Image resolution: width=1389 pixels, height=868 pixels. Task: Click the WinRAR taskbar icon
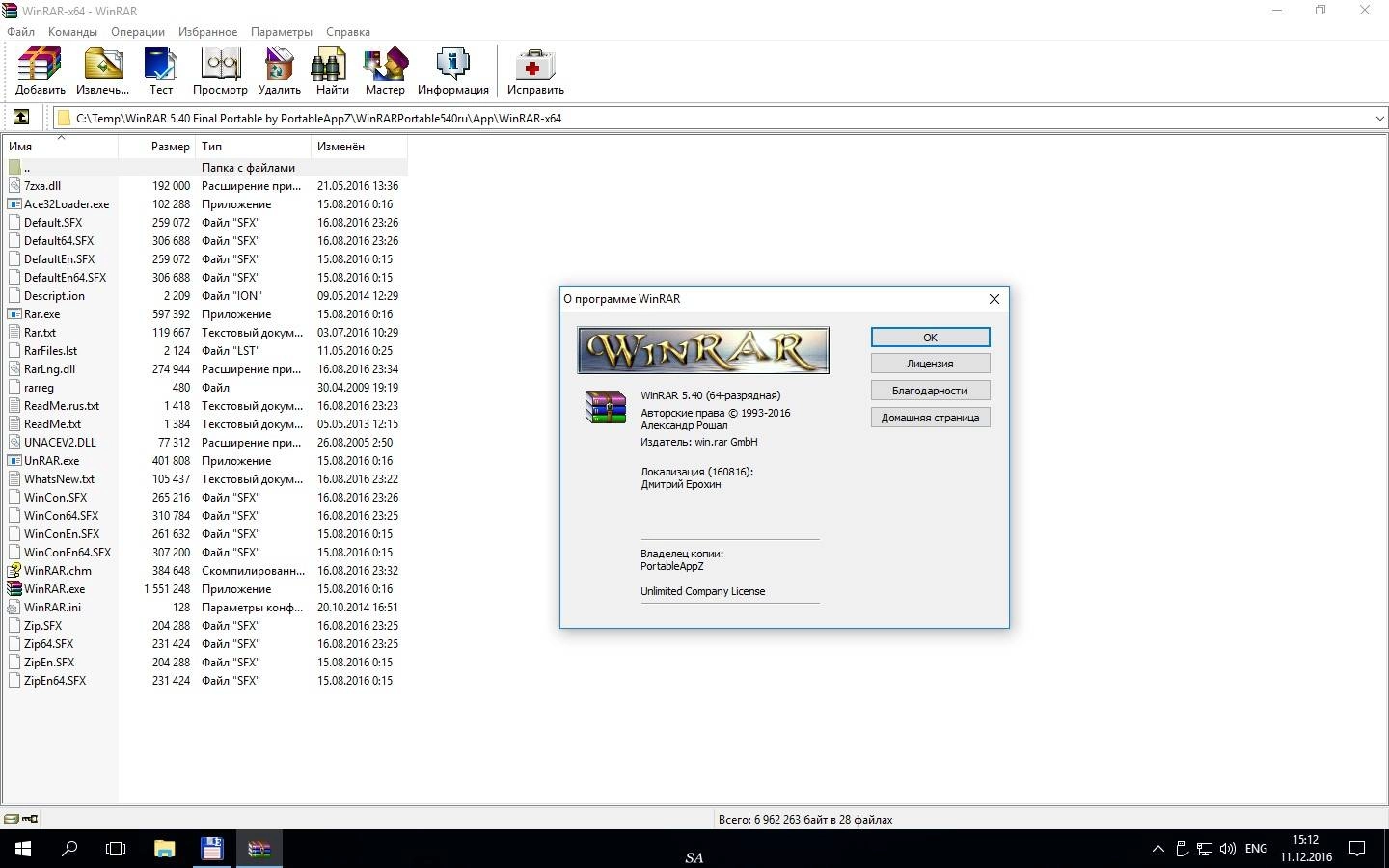(259, 849)
